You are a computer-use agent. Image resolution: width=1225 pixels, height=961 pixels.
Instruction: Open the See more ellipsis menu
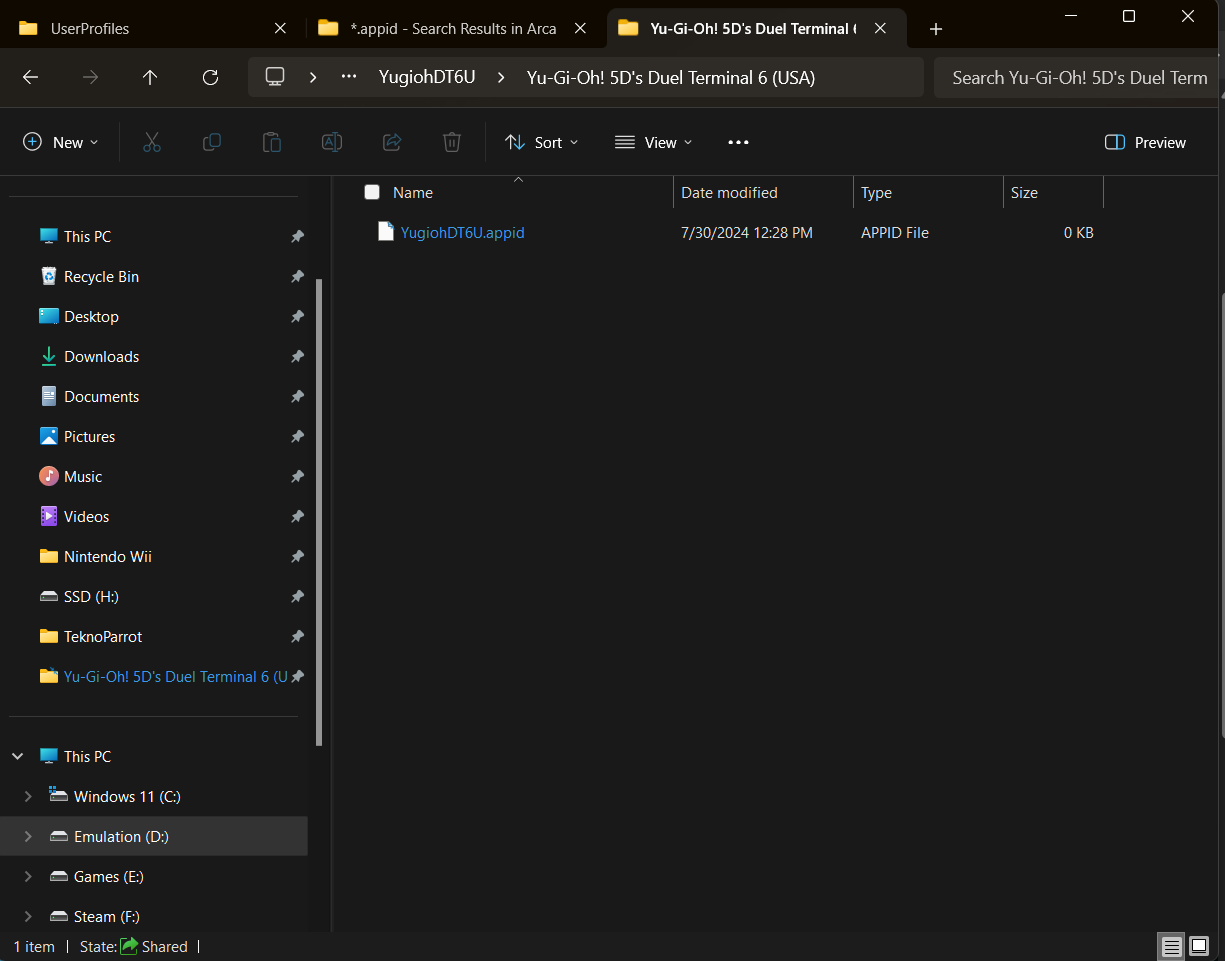pyautogui.click(x=739, y=142)
